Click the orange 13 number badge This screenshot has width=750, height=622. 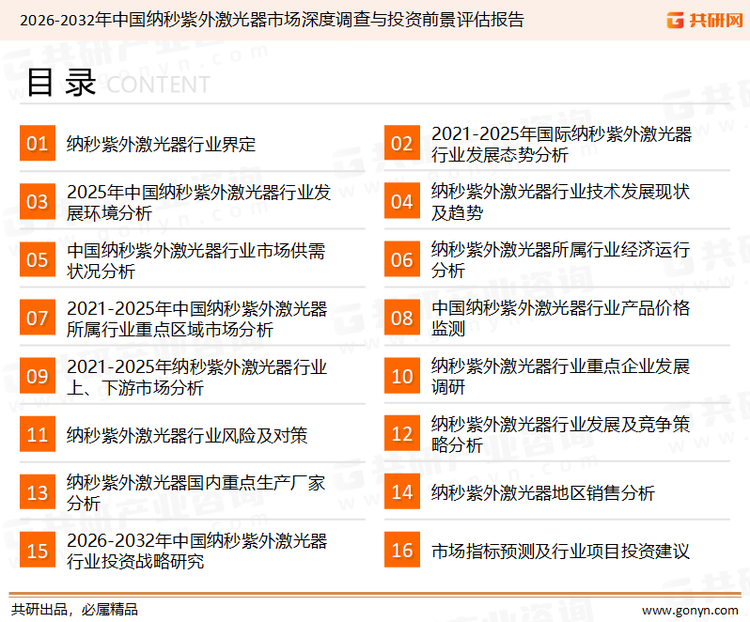click(x=37, y=492)
